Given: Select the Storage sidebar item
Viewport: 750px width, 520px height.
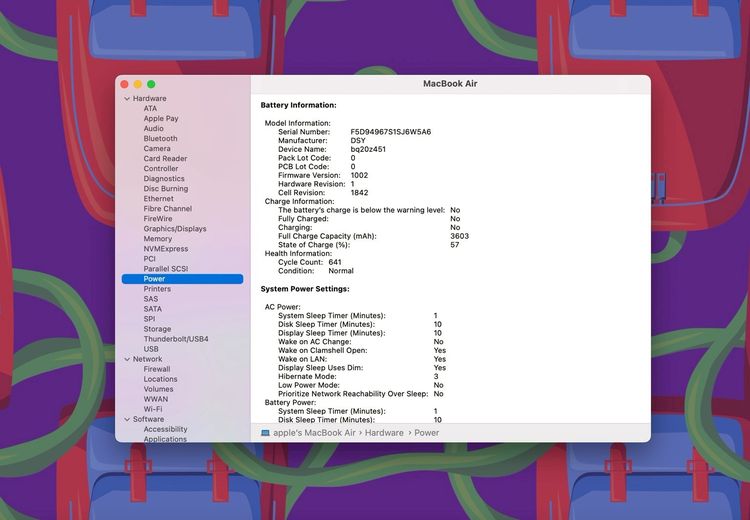Looking at the screenshot, I should [157, 329].
